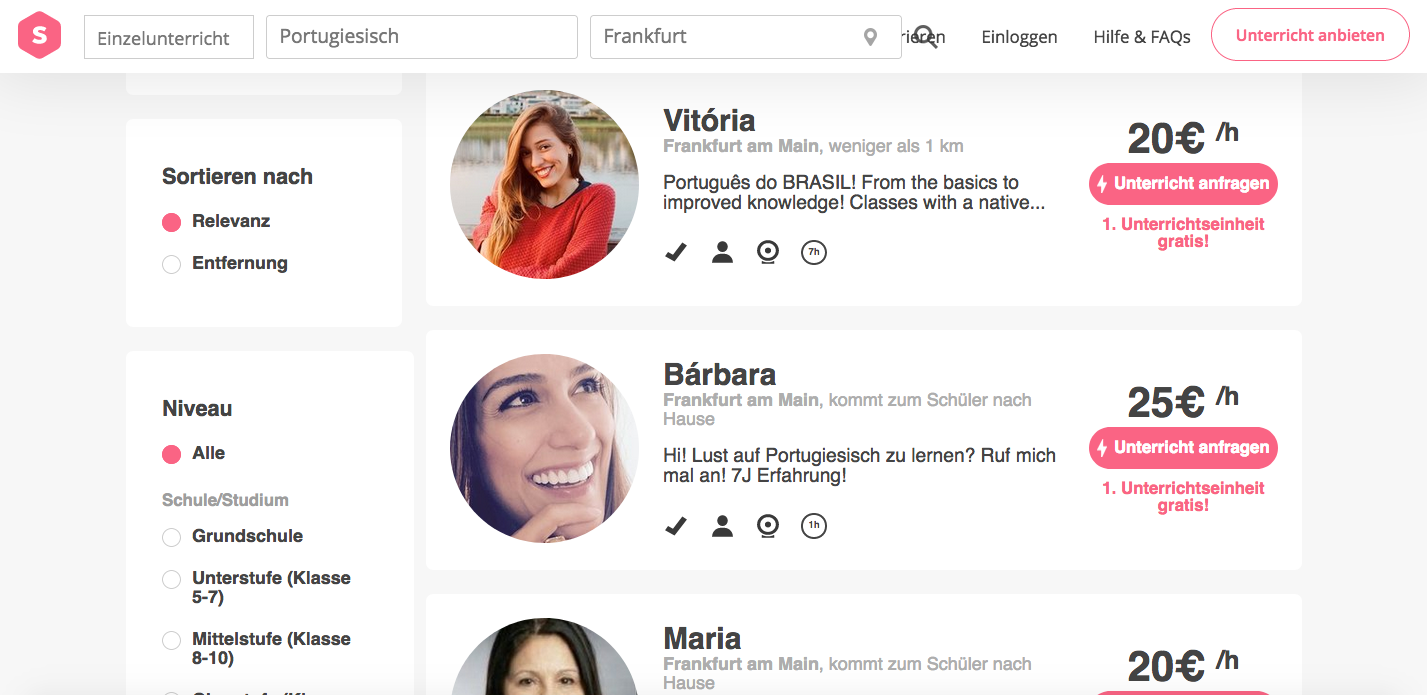The width and height of the screenshot is (1427, 695).
Task: Click Bárbara's 1h response time icon
Action: (814, 526)
